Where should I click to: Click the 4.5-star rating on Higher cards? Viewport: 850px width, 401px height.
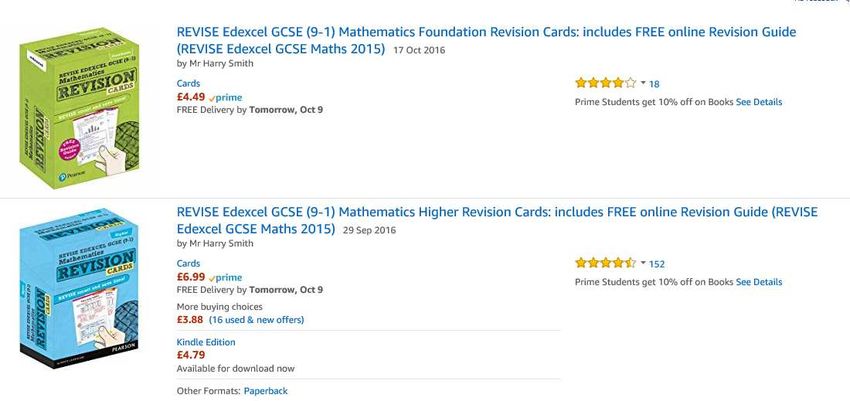click(606, 263)
